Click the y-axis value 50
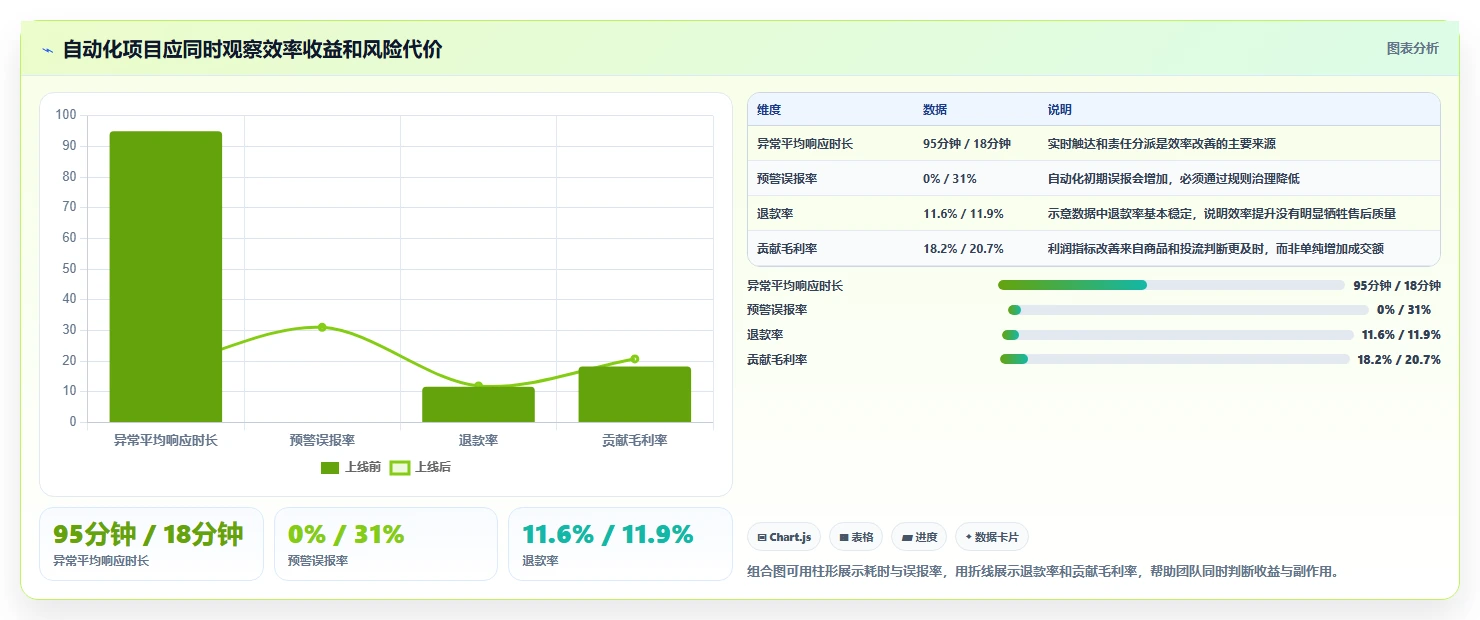1480x620 pixels. [x=69, y=269]
